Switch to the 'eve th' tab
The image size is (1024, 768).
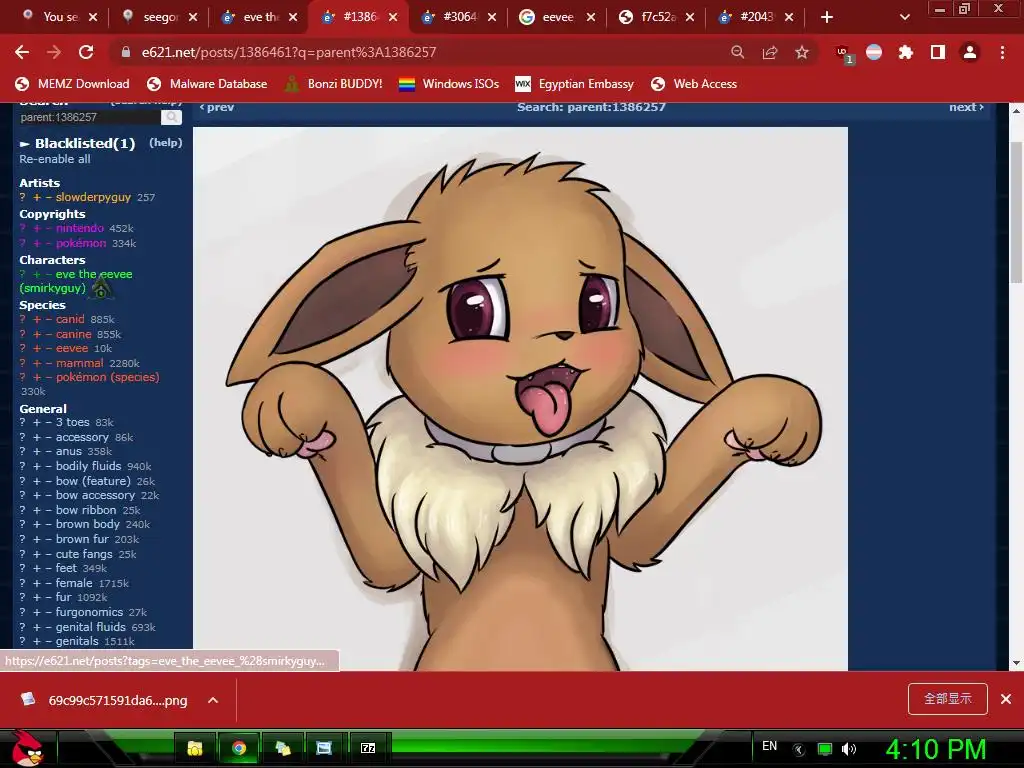point(261,17)
